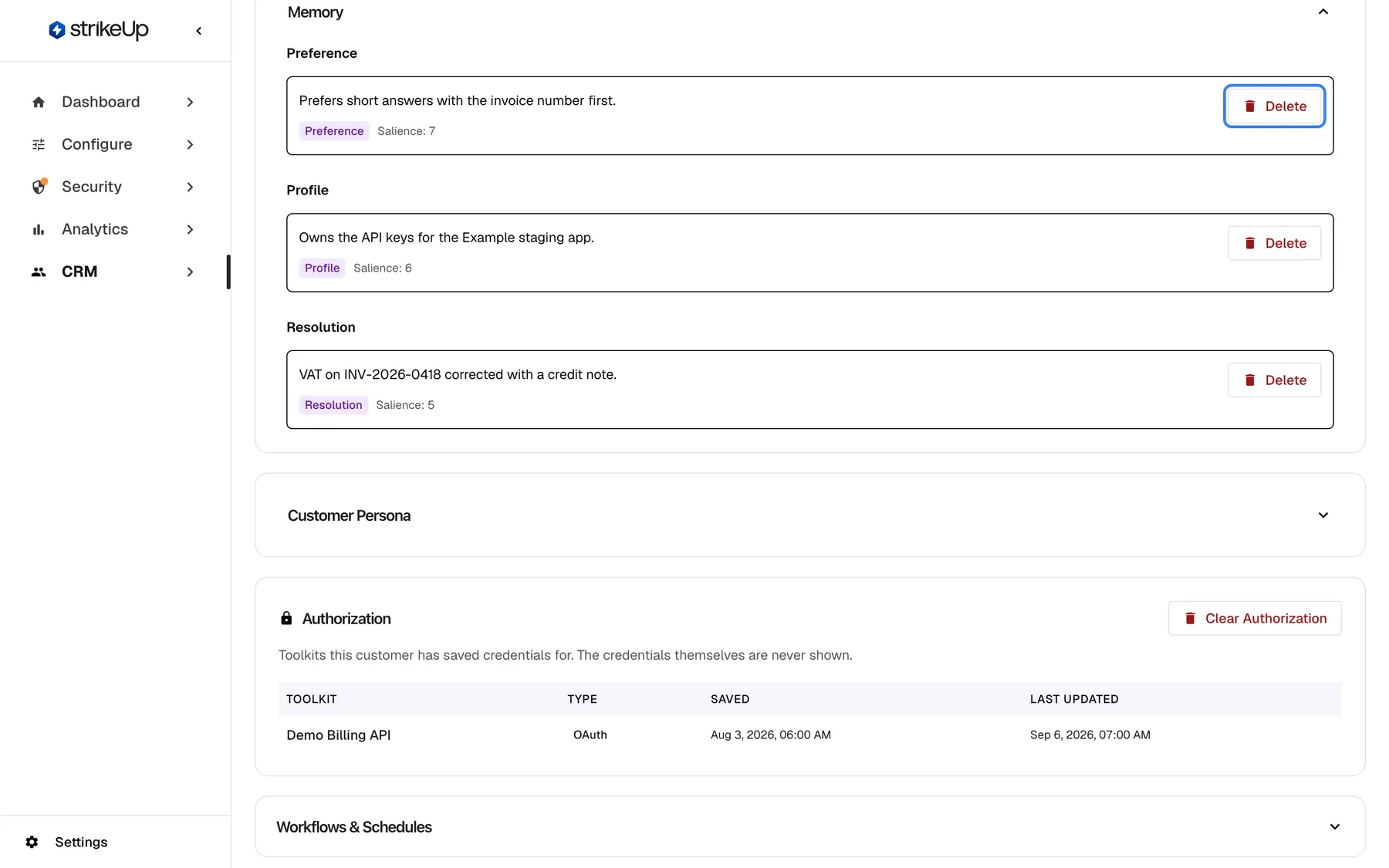Open Settings in the sidebar
Image resolution: width=1389 pixels, height=868 pixels.
66,842
